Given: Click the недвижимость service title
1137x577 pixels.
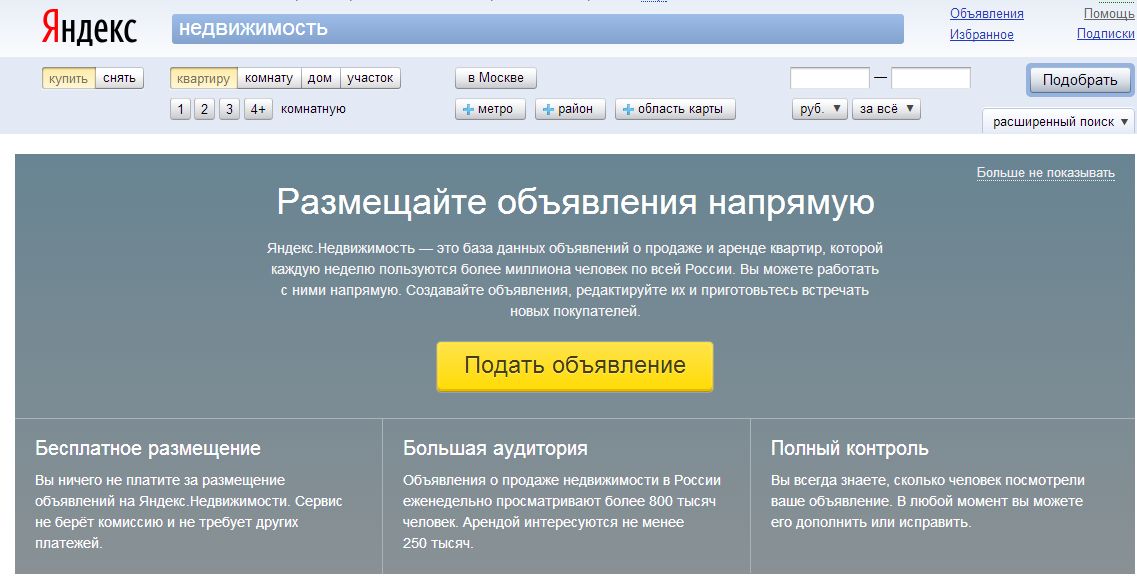Looking at the screenshot, I should click(253, 28).
